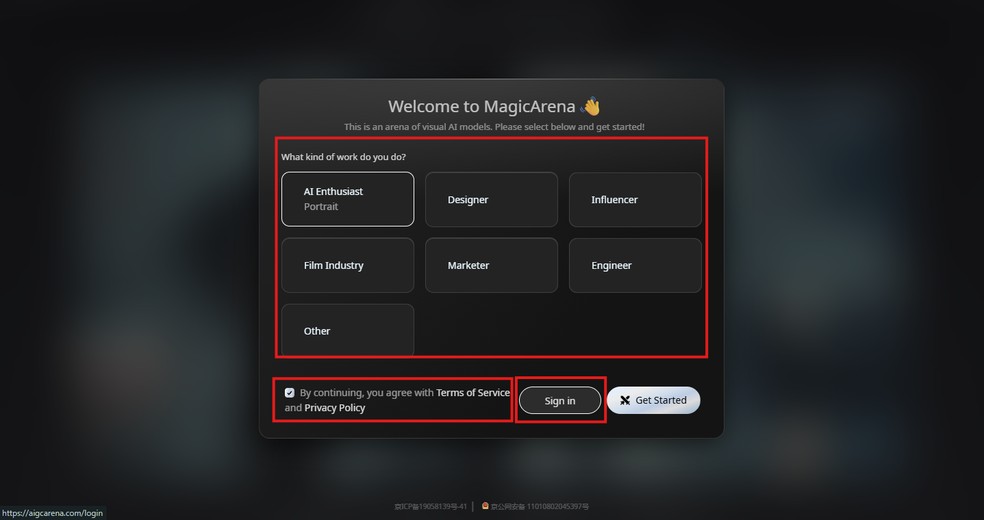
Task: Click the Sign in button
Action: point(560,400)
